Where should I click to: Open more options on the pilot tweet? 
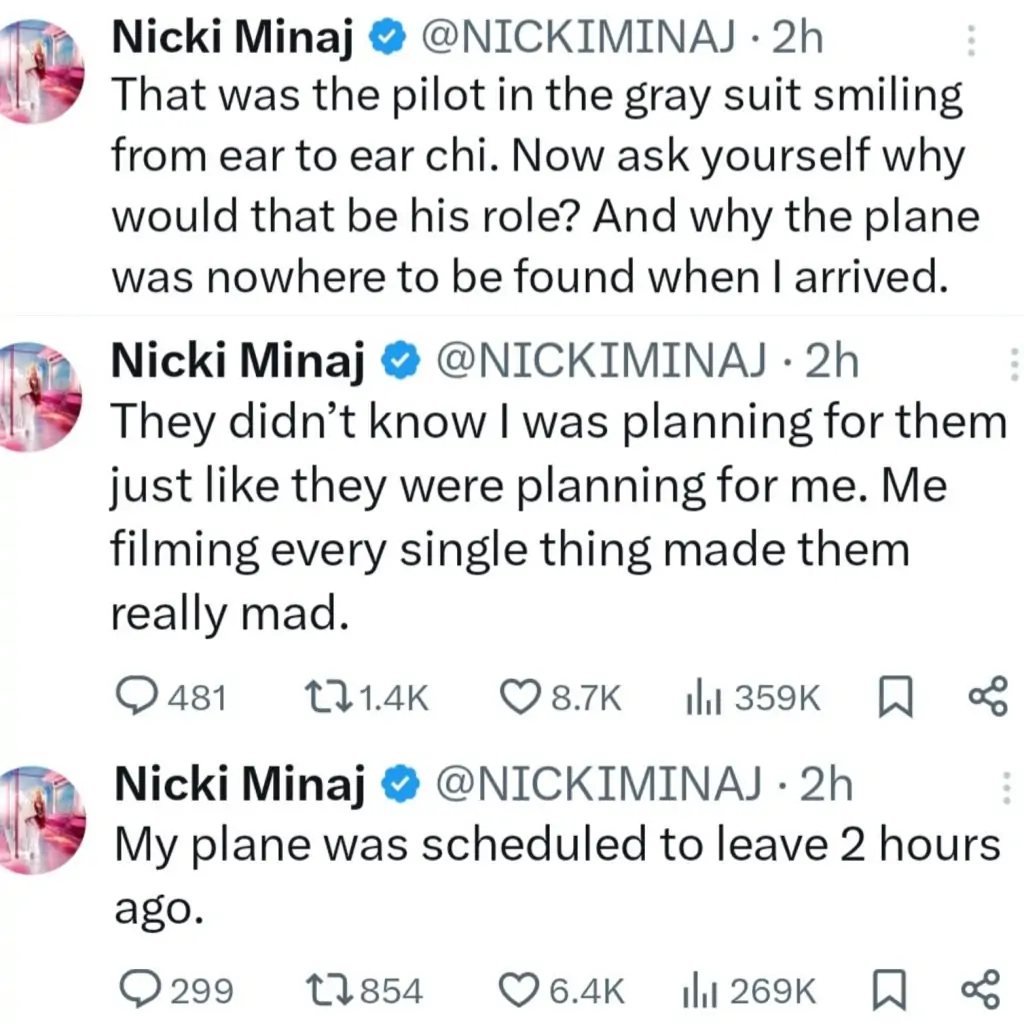coord(971,42)
